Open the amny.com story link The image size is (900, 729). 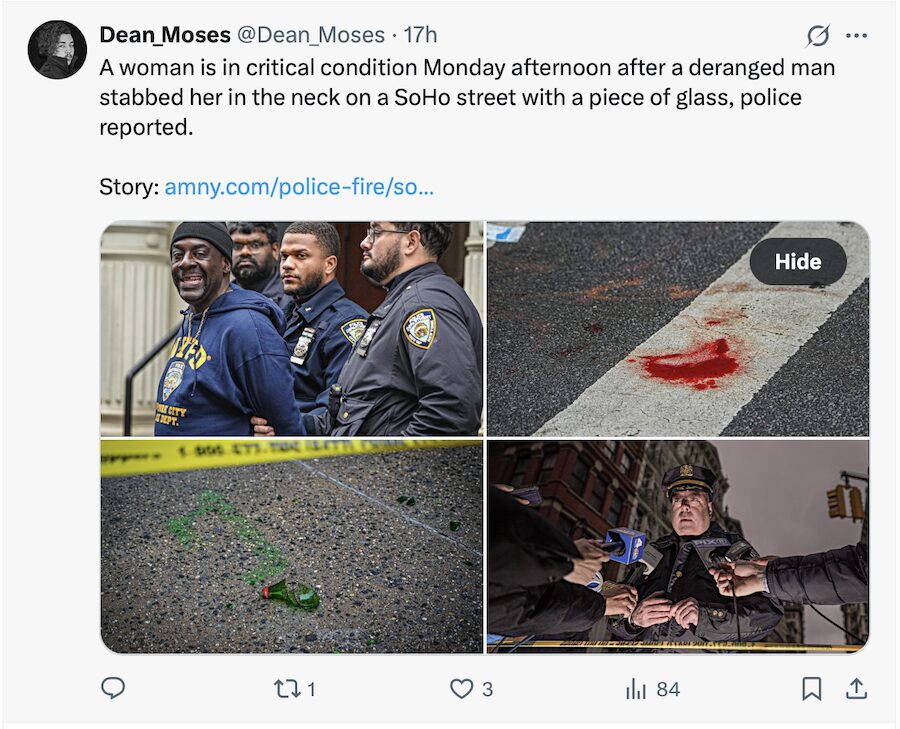(x=298, y=187)
